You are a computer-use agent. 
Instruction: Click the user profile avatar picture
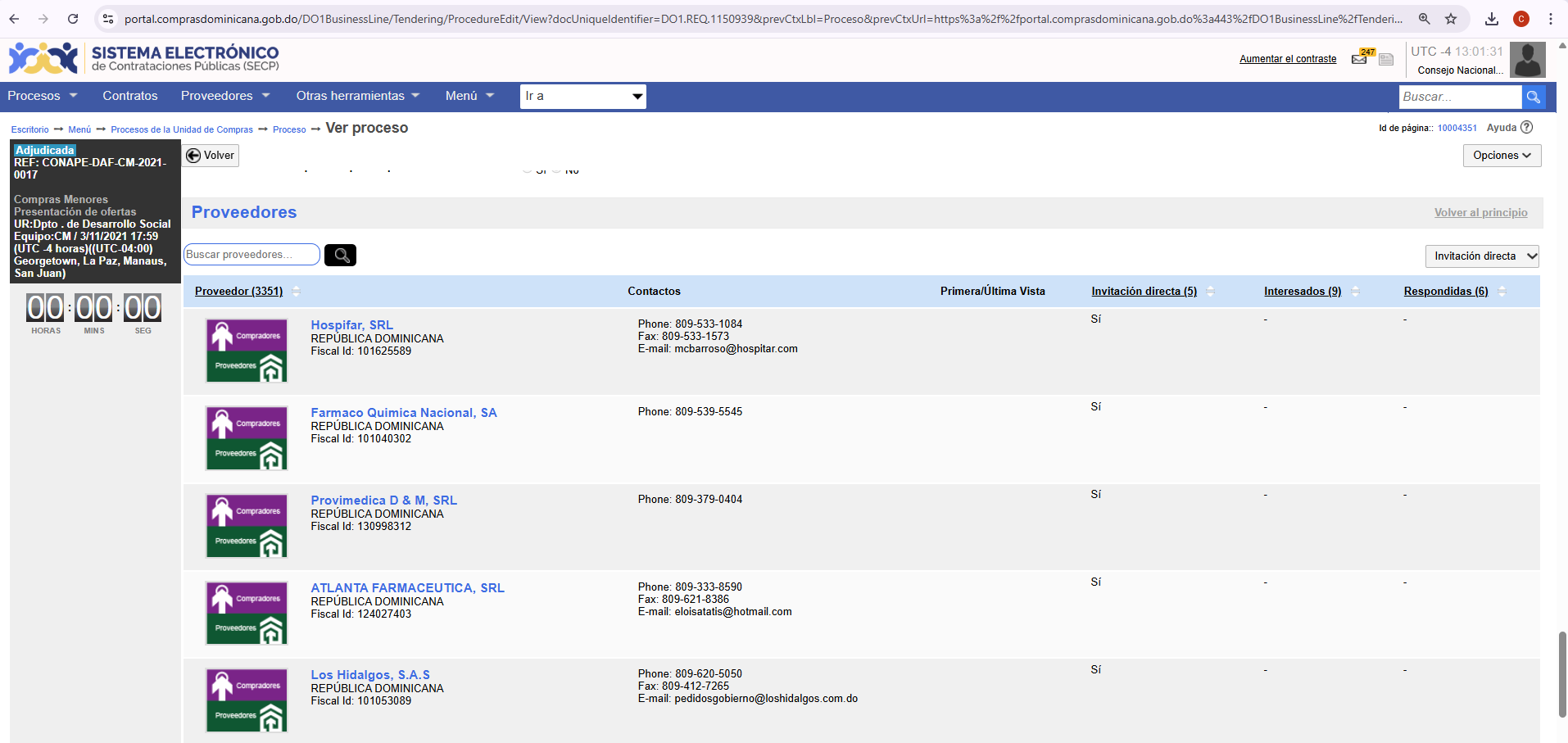click(x=1527, y=60)
